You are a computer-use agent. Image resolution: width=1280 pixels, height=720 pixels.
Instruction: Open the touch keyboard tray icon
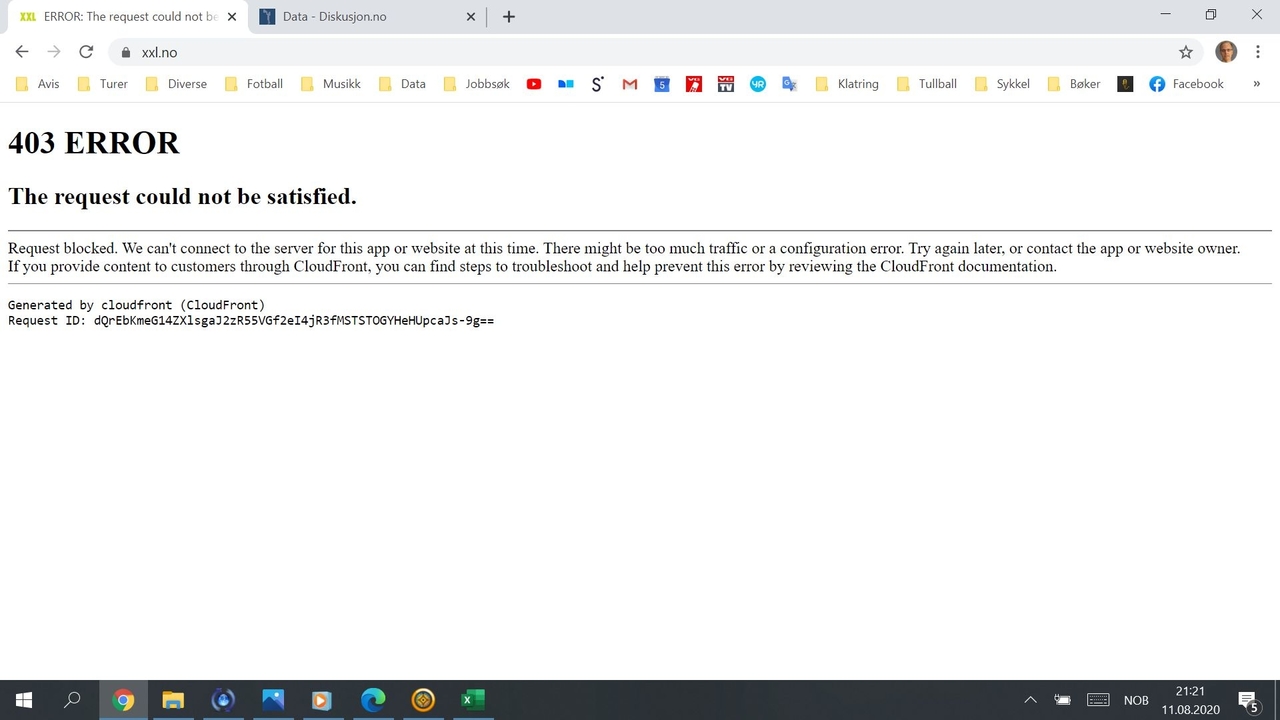click(1098, 700)
